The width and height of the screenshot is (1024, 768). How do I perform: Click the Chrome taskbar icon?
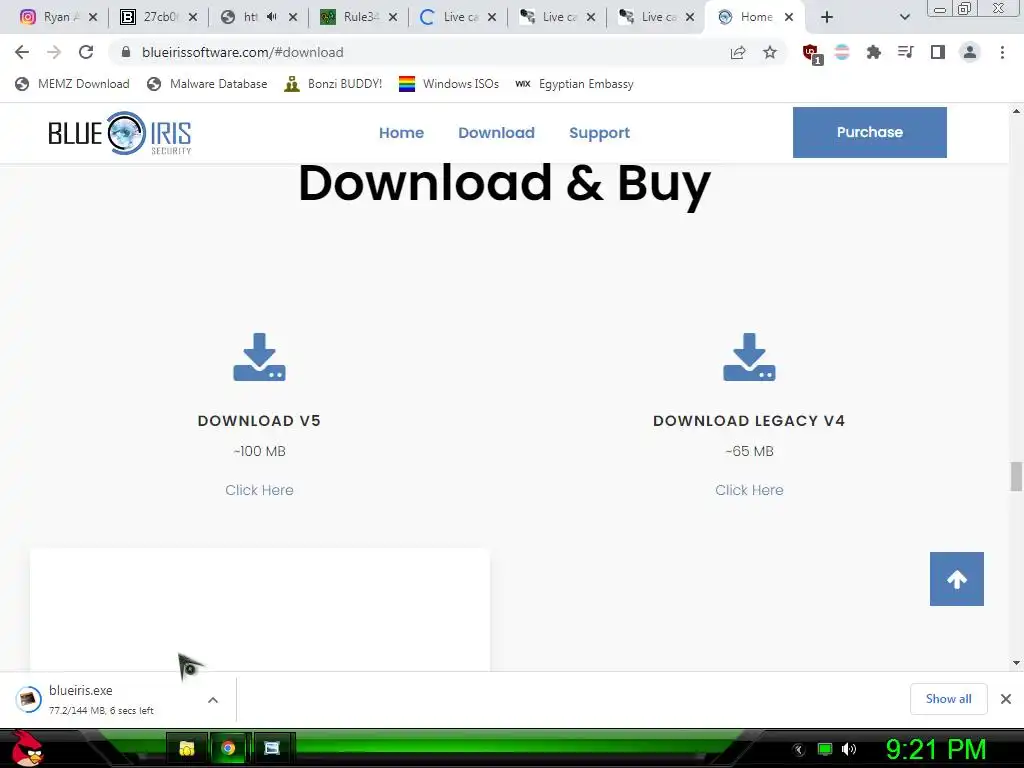point(228,748)
